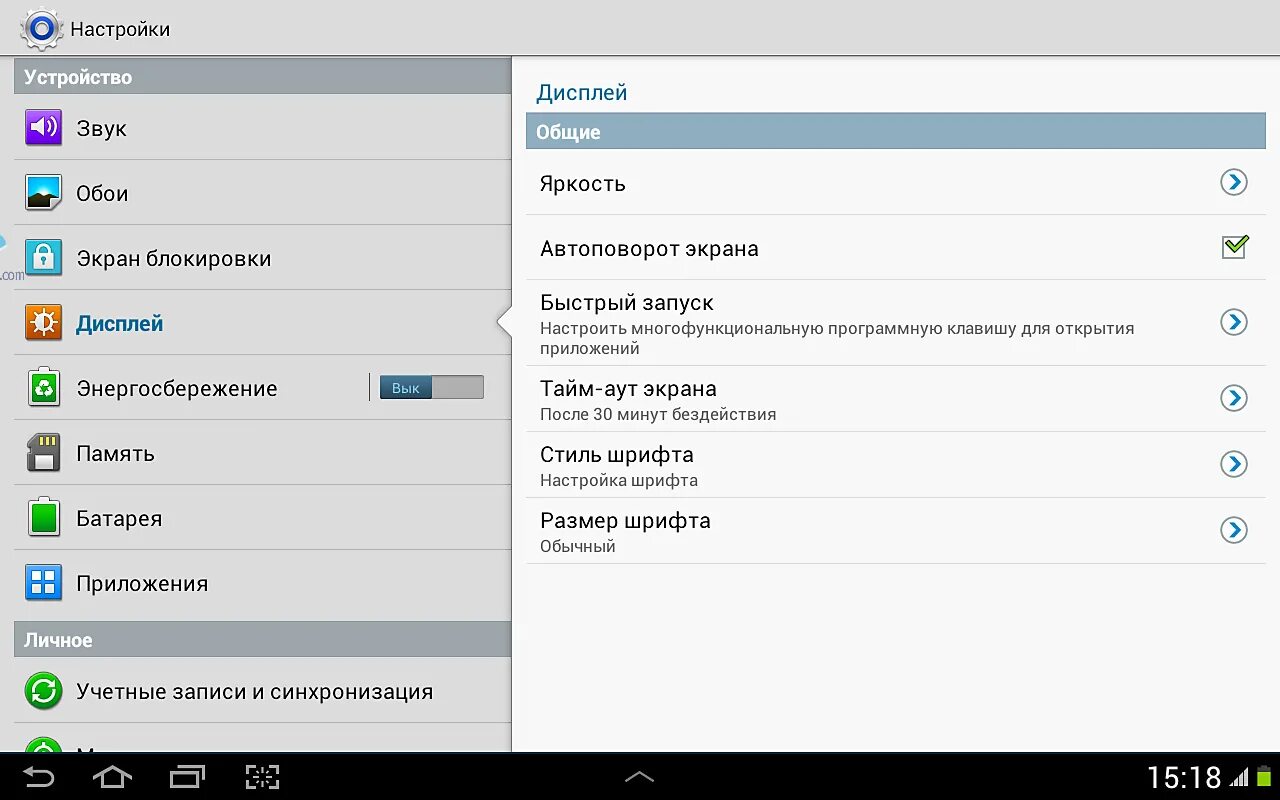
Task: Tap the Display (Дисплей) sun icon
Action: pyautogui.click(x=44, y=323)
